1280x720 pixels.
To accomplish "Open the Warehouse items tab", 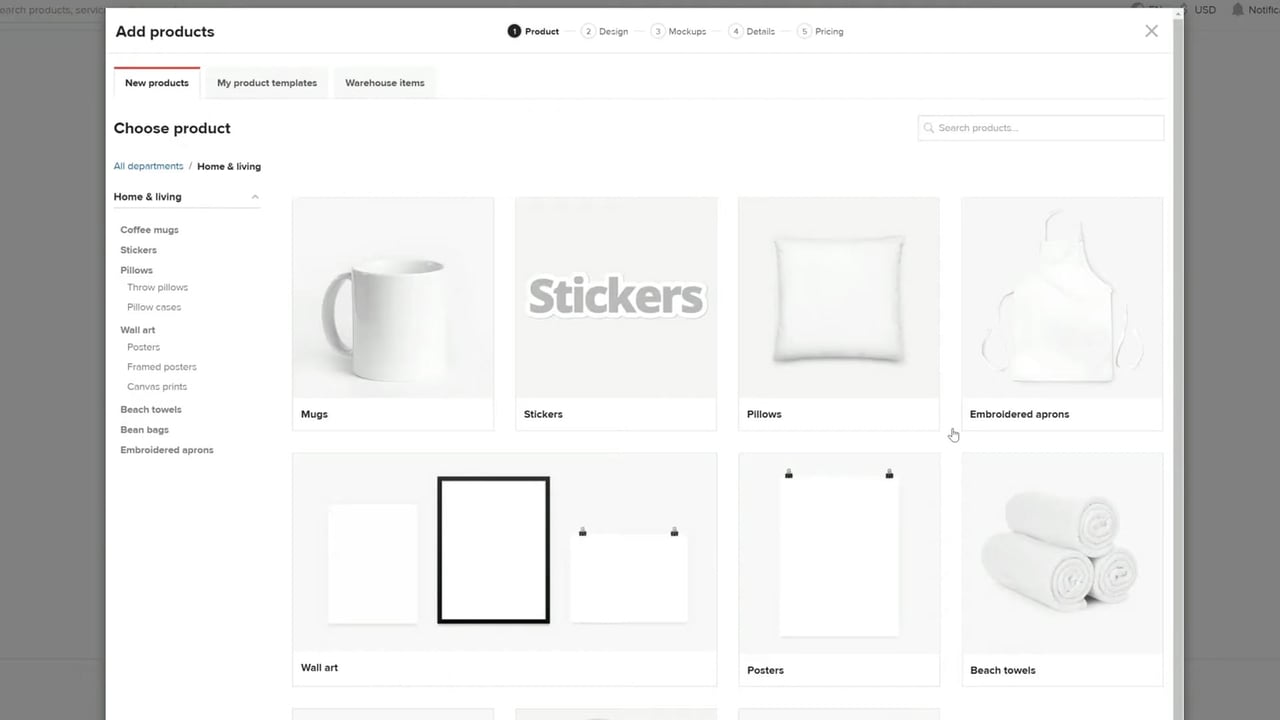I will 385,83.
